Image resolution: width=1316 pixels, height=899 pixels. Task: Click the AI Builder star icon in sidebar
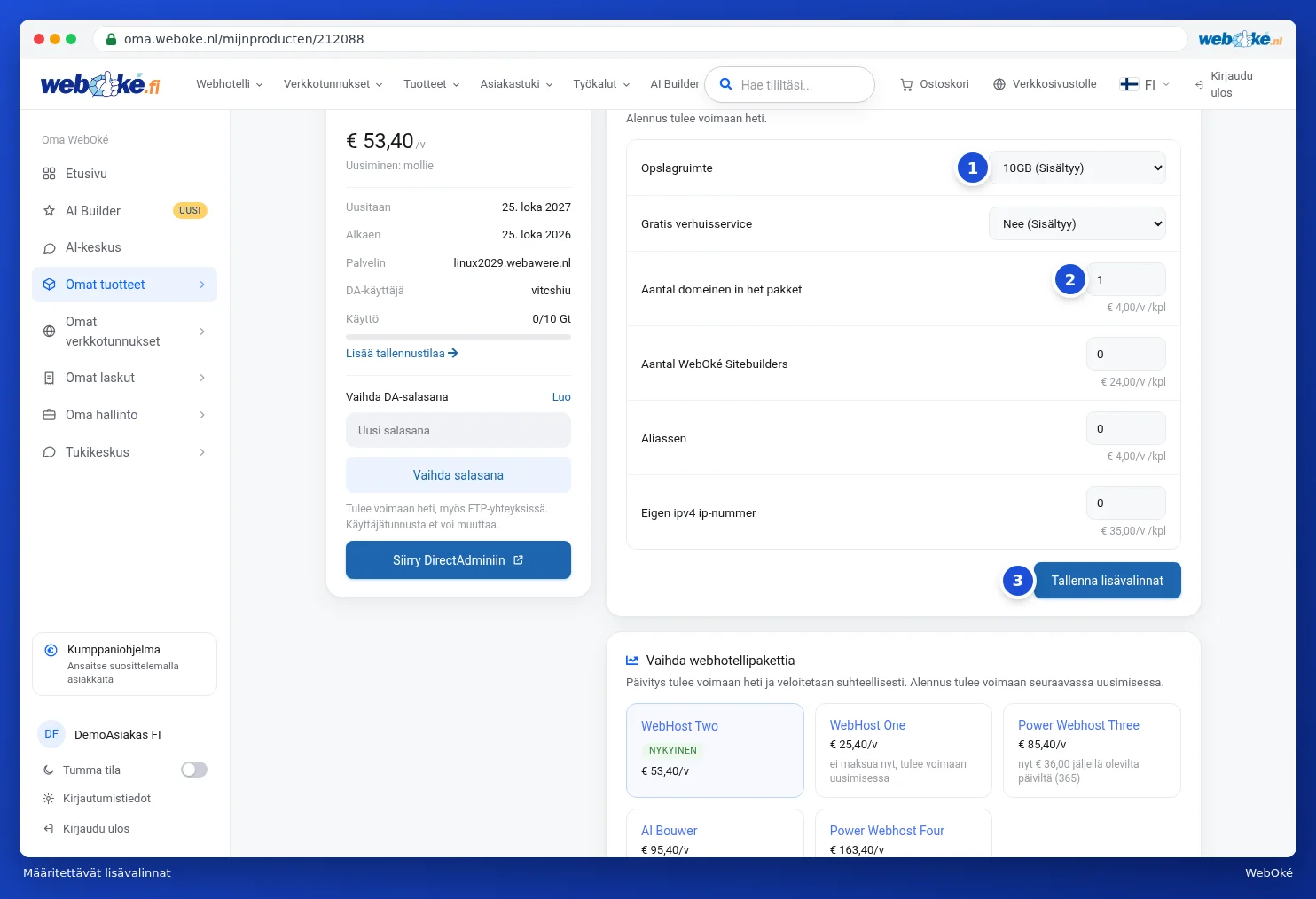pyautogui.click(x=49, y=211)
